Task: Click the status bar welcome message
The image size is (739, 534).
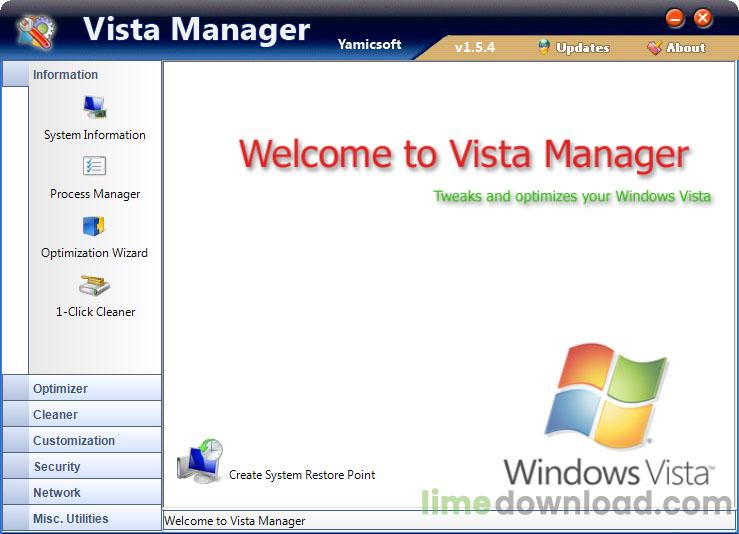Action: coord(235,521)
